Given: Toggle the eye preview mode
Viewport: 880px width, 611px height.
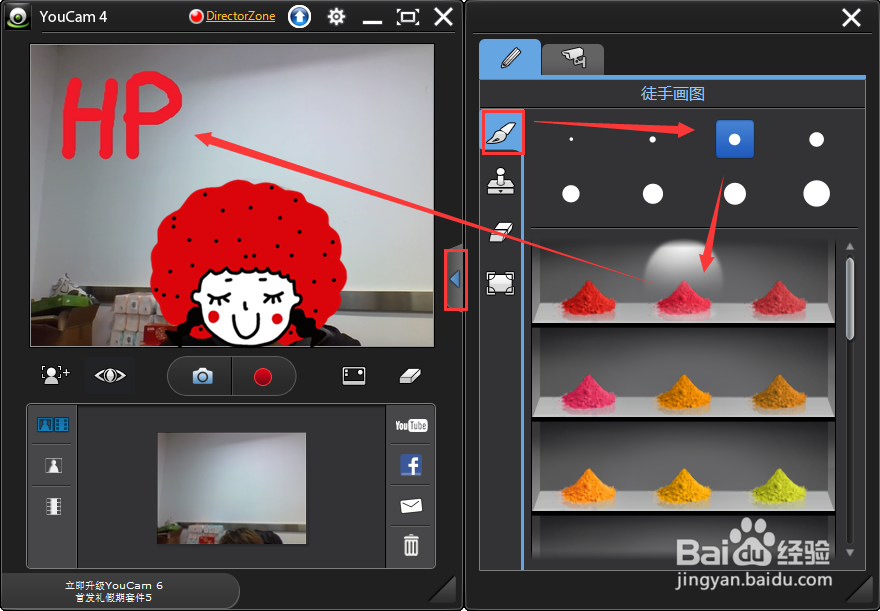Looking at the screenshot, I should tap(110, 376).
